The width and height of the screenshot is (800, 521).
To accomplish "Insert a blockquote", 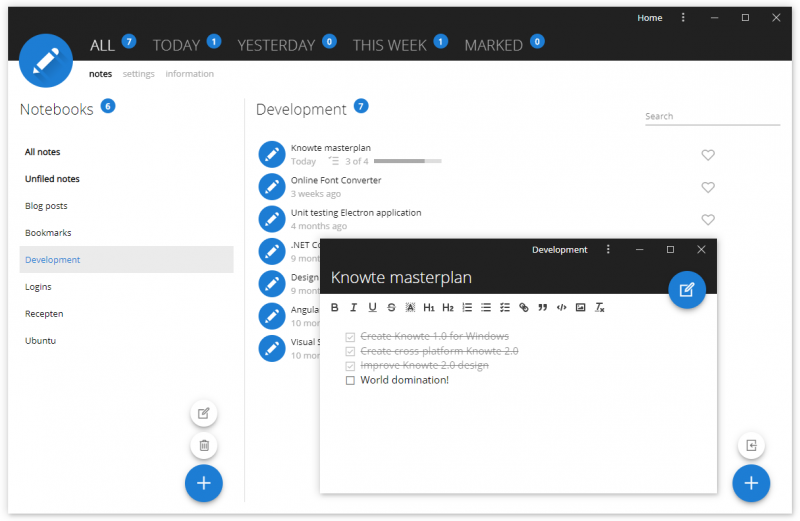I will [x=542, y=307].
